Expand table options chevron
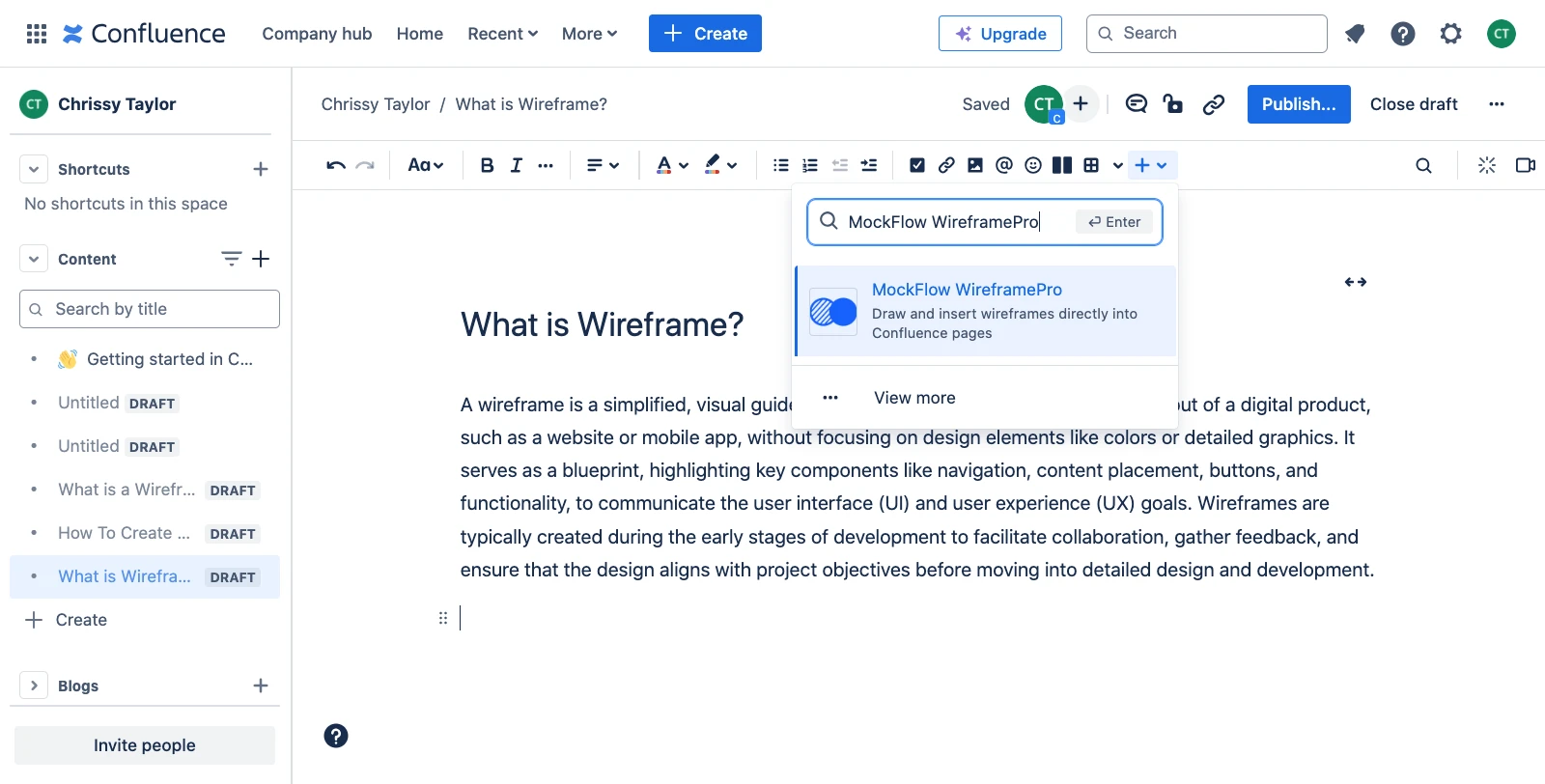 click(1117, 165)
